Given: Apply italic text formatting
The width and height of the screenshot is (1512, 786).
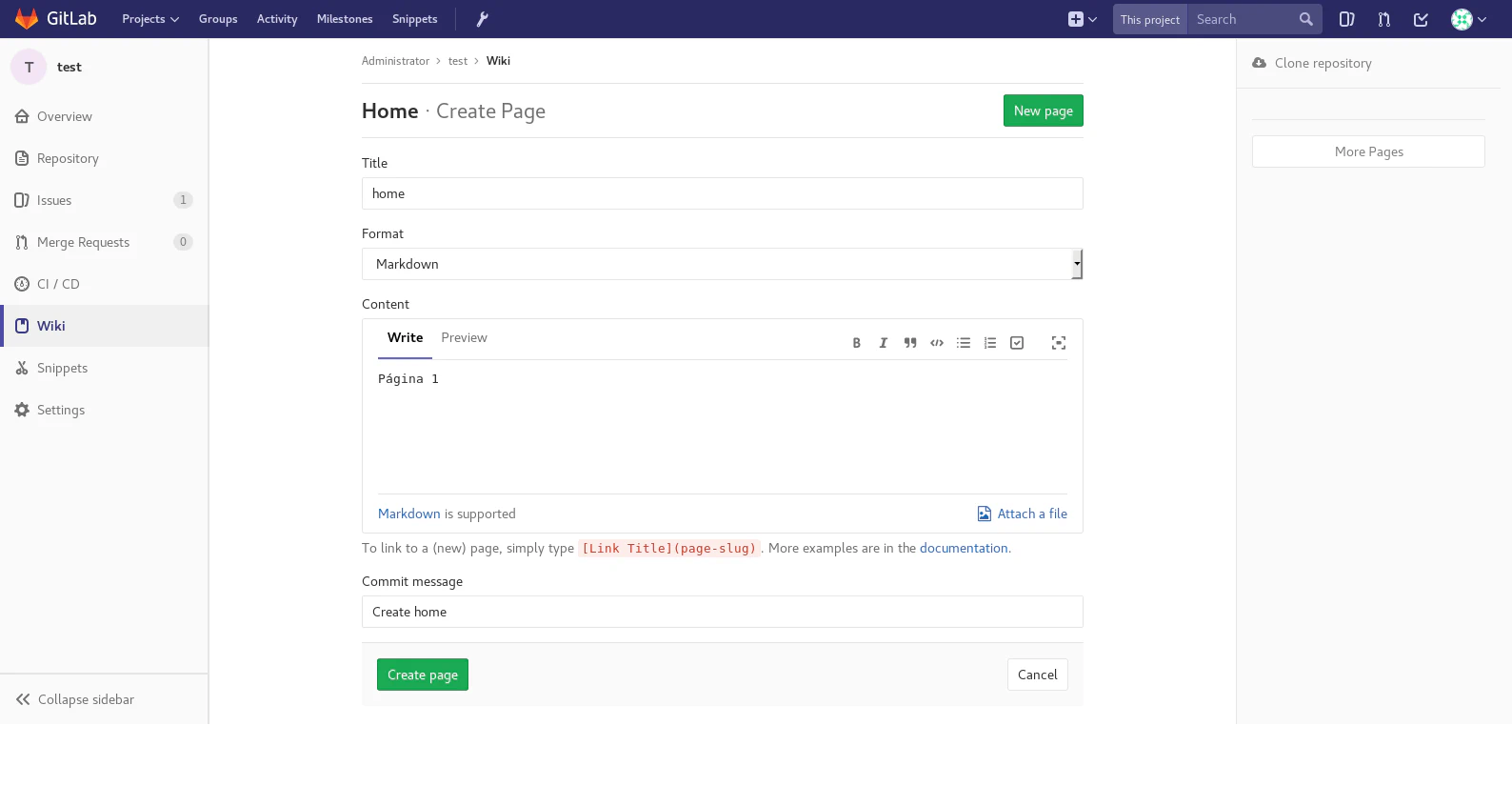Looking at the screenshot, I should point(883,343).
